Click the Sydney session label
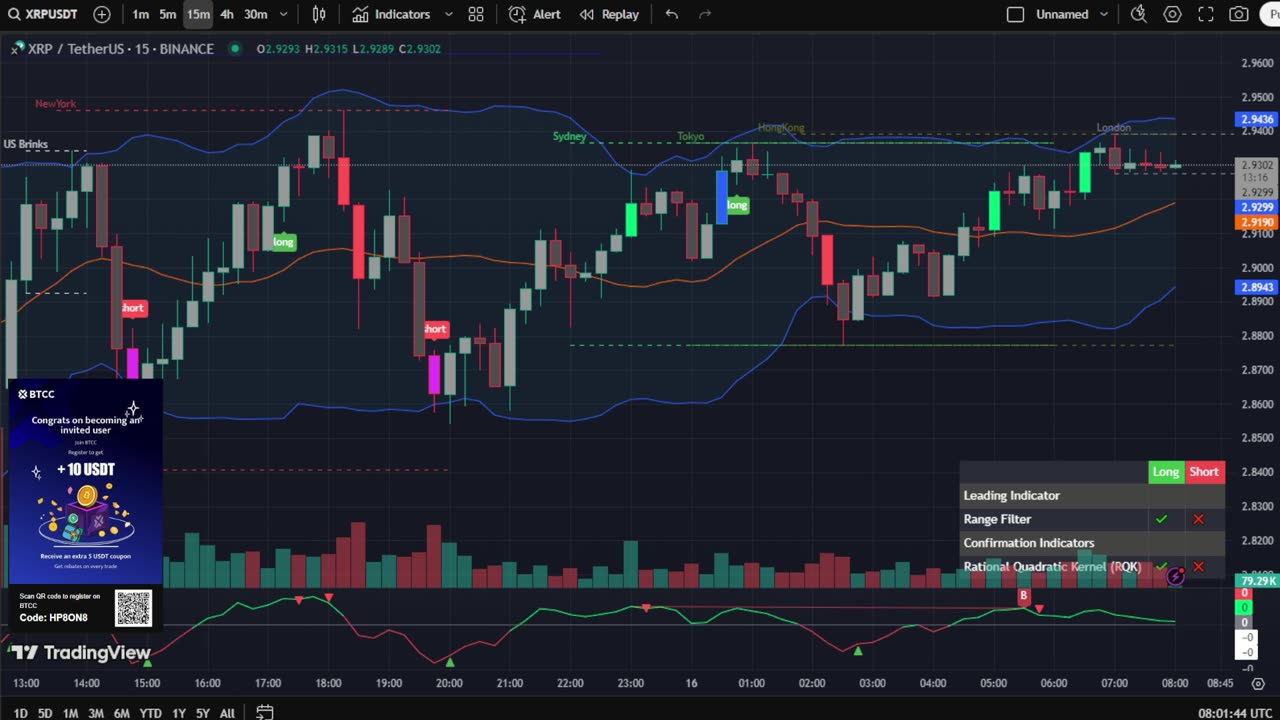Screen dimensions: 1280x720 coord(569,136)
